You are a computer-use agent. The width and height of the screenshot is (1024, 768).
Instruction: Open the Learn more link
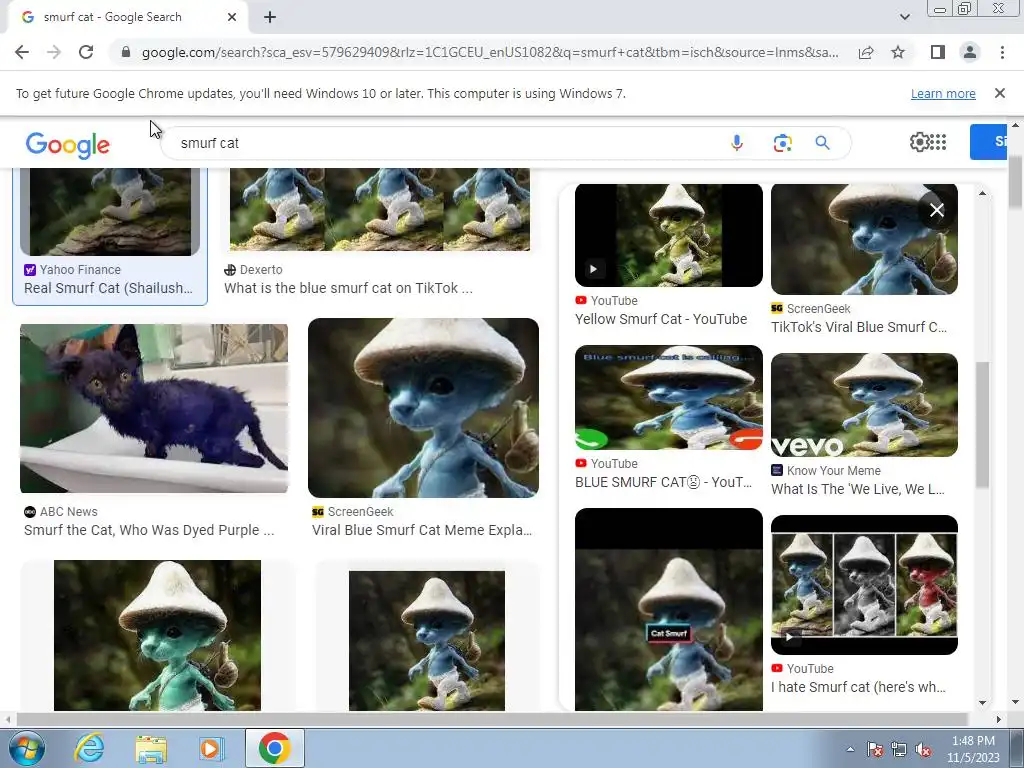pos(943,93)
